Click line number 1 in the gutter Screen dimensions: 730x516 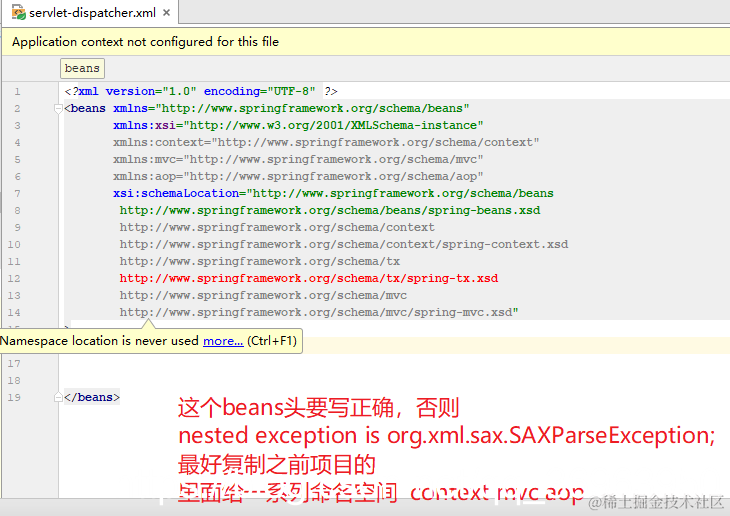(17, 91)
